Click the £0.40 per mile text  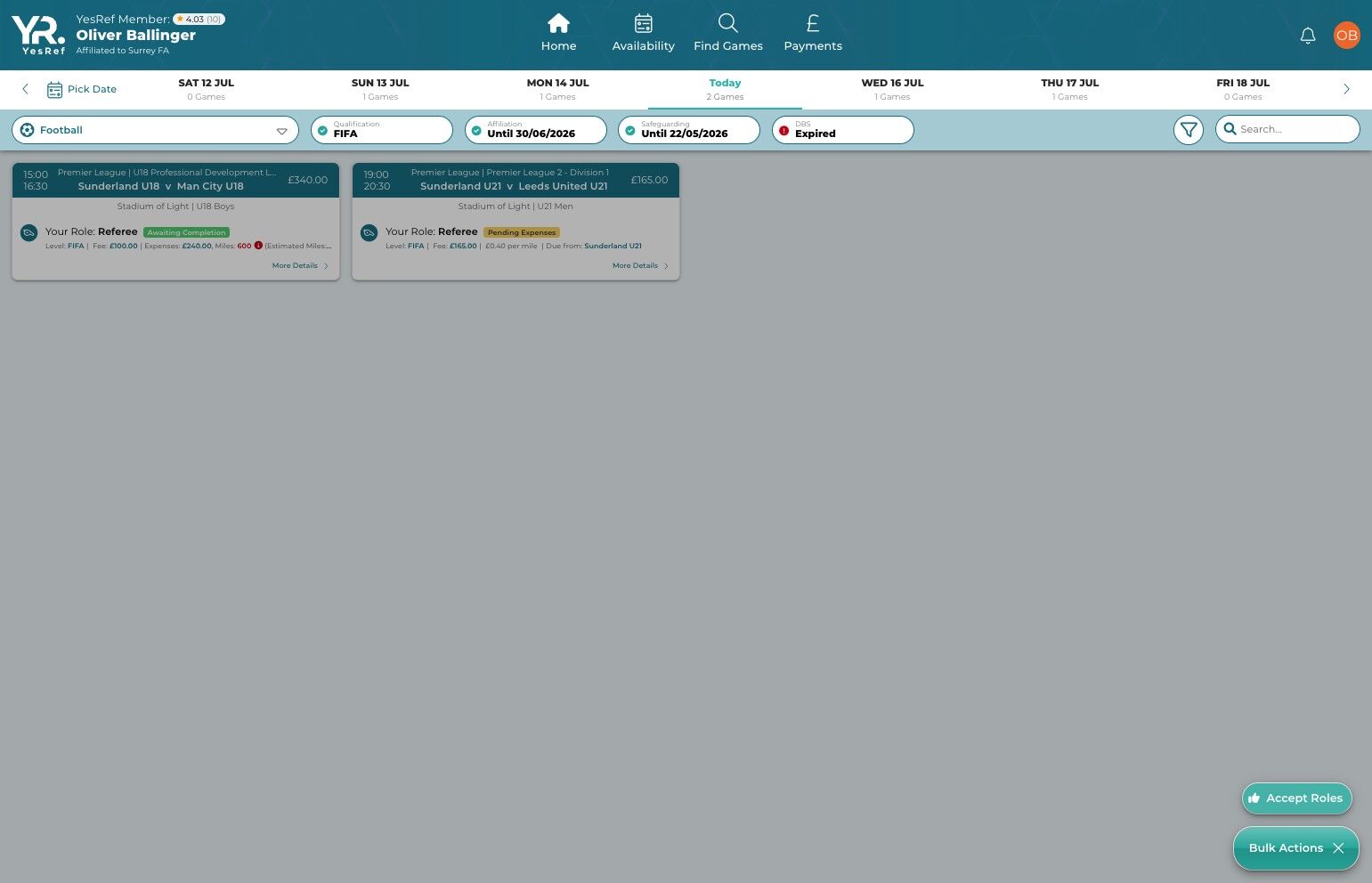(x=511, y=246)
